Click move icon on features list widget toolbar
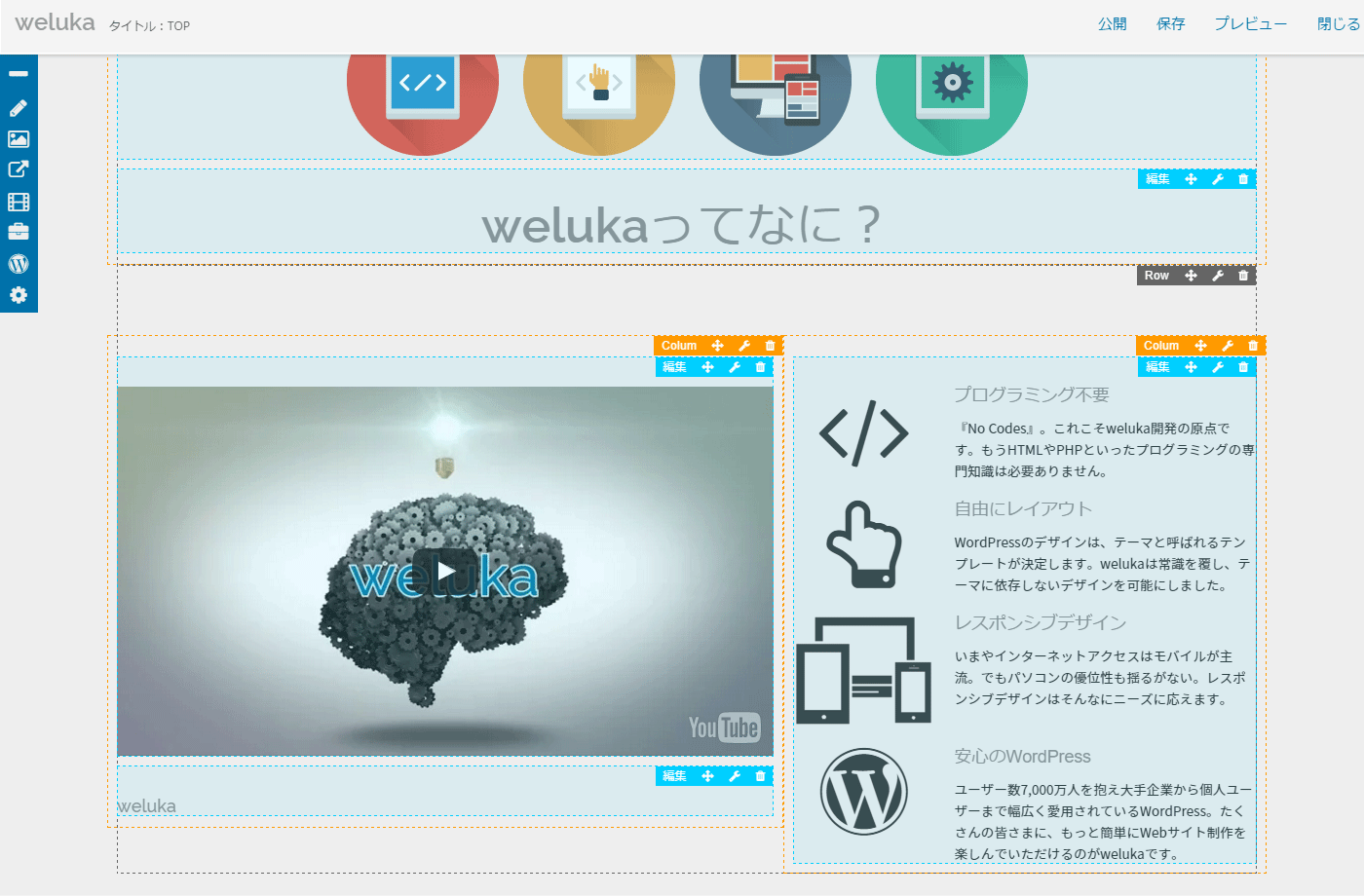The height and width of the screenshot is (896, 1364). point(1191,367)
